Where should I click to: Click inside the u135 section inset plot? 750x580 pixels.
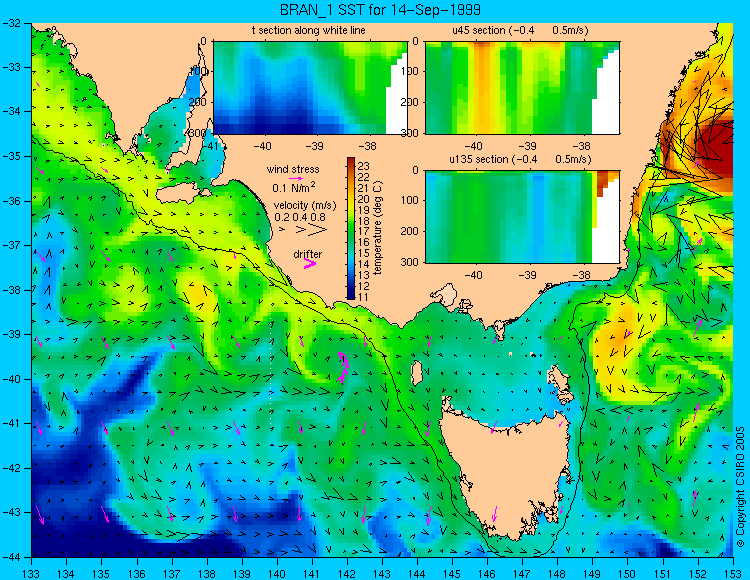tap(522, 217)
